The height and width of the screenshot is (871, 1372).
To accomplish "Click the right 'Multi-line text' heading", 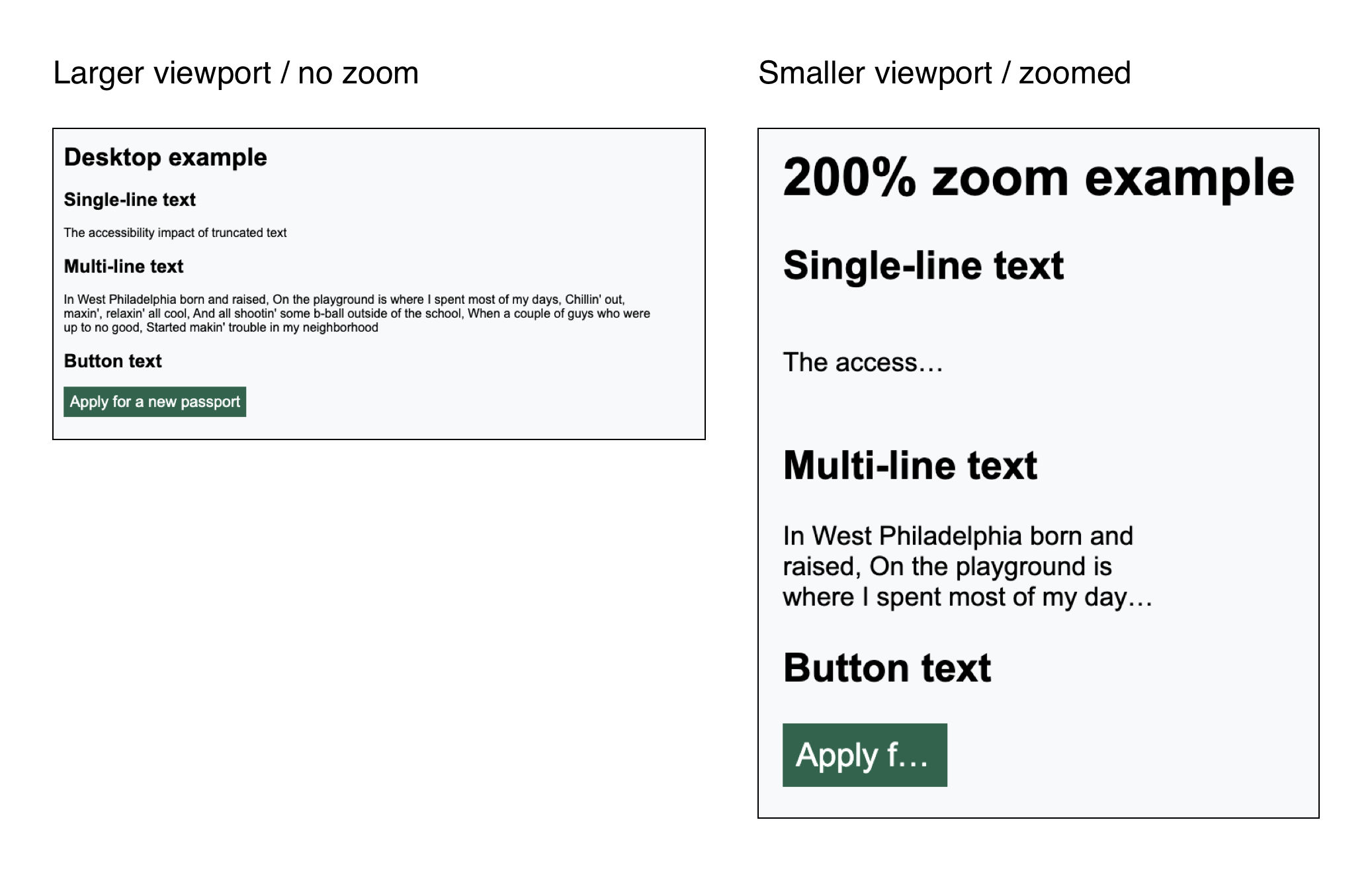I will (x=910, y=465).
